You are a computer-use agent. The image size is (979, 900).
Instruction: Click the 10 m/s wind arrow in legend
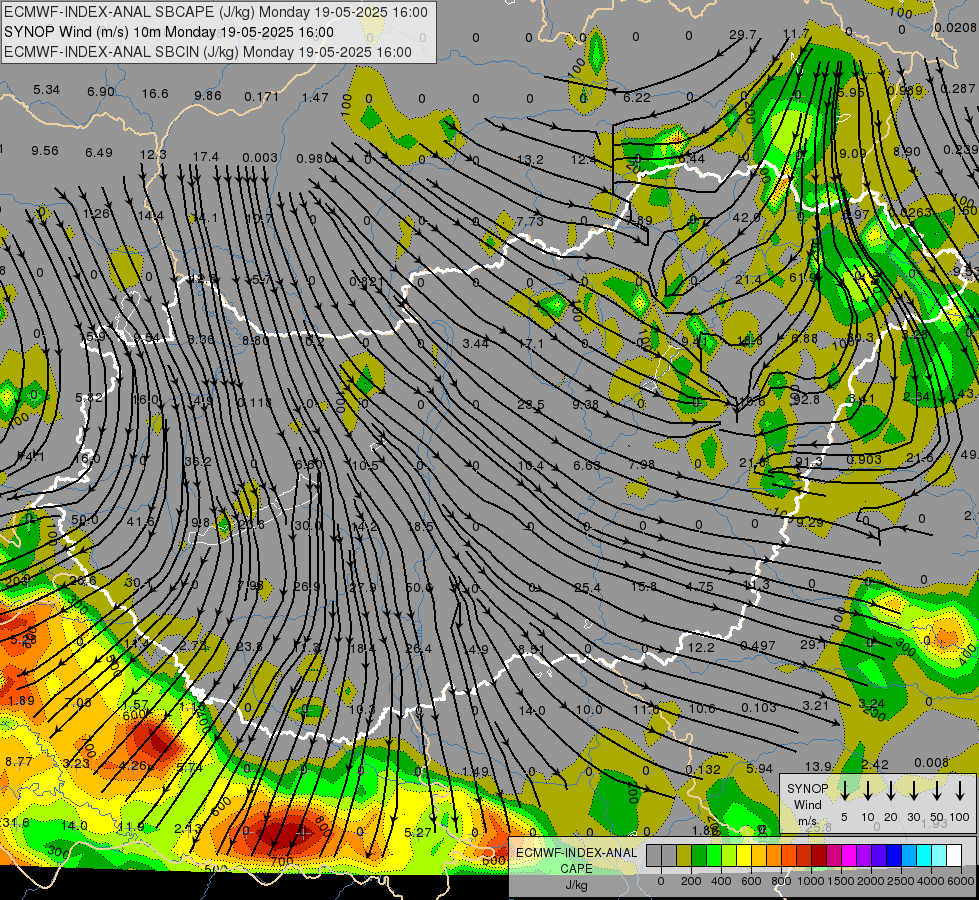(x=867, y=790)
